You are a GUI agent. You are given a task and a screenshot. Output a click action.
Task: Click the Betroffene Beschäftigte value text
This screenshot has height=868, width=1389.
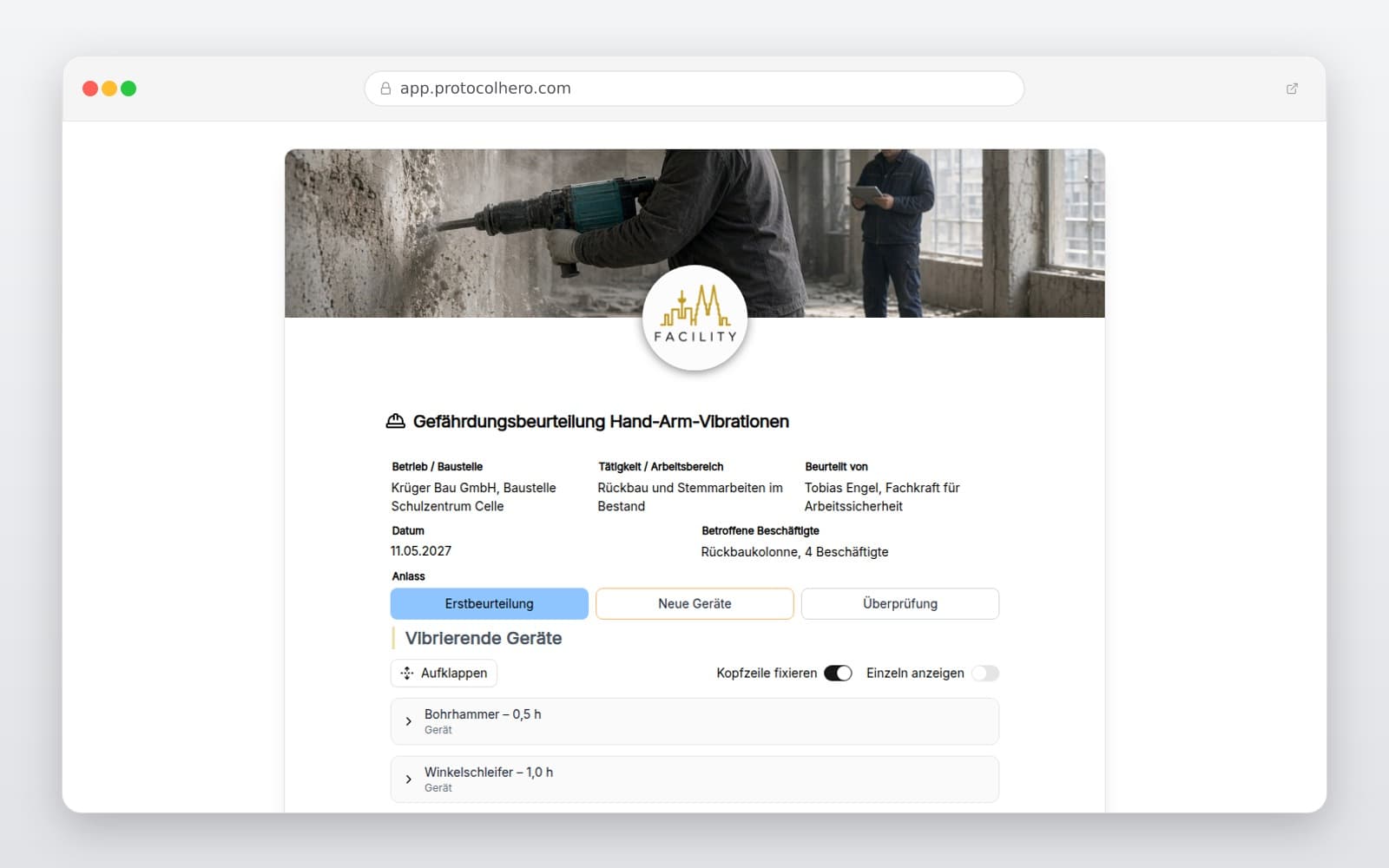794,551
